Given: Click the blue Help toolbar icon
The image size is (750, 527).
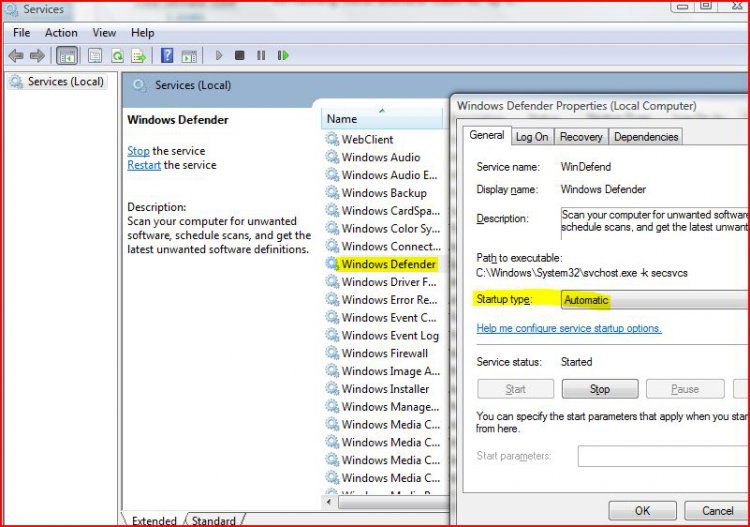Looking at the screenshot, I should [167, 55].
